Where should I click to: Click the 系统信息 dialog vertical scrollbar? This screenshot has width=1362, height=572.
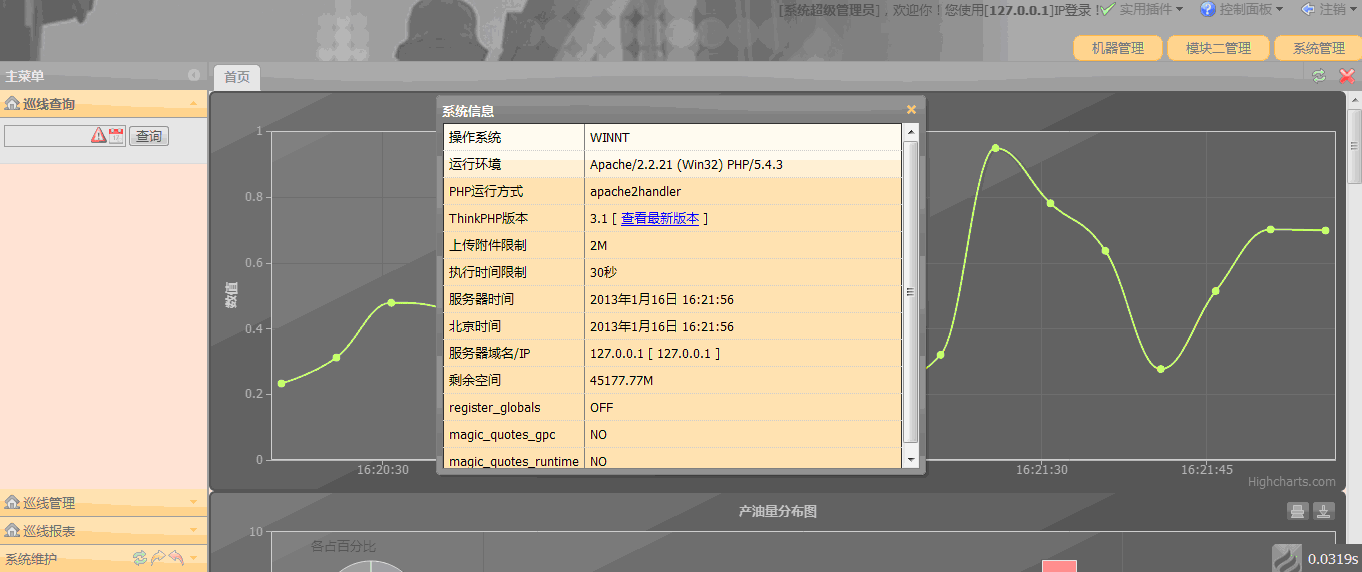click(x=910, y=292)
